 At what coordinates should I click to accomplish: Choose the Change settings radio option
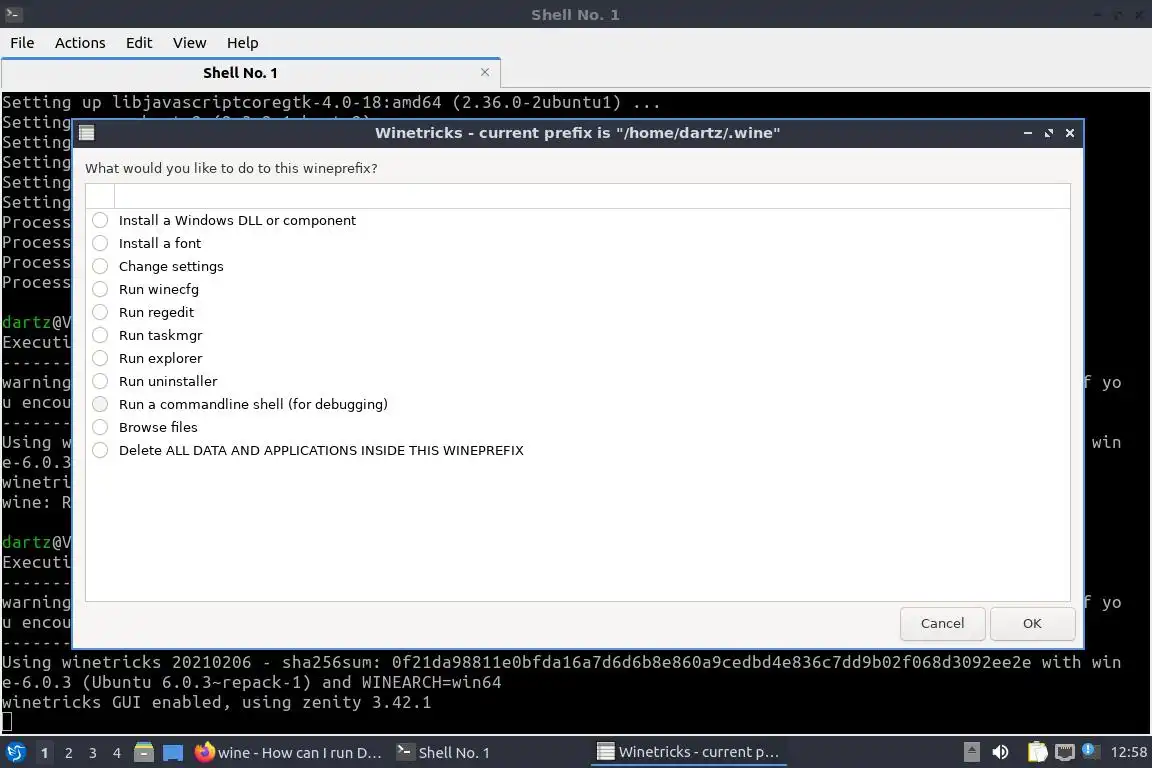point(100,266)
